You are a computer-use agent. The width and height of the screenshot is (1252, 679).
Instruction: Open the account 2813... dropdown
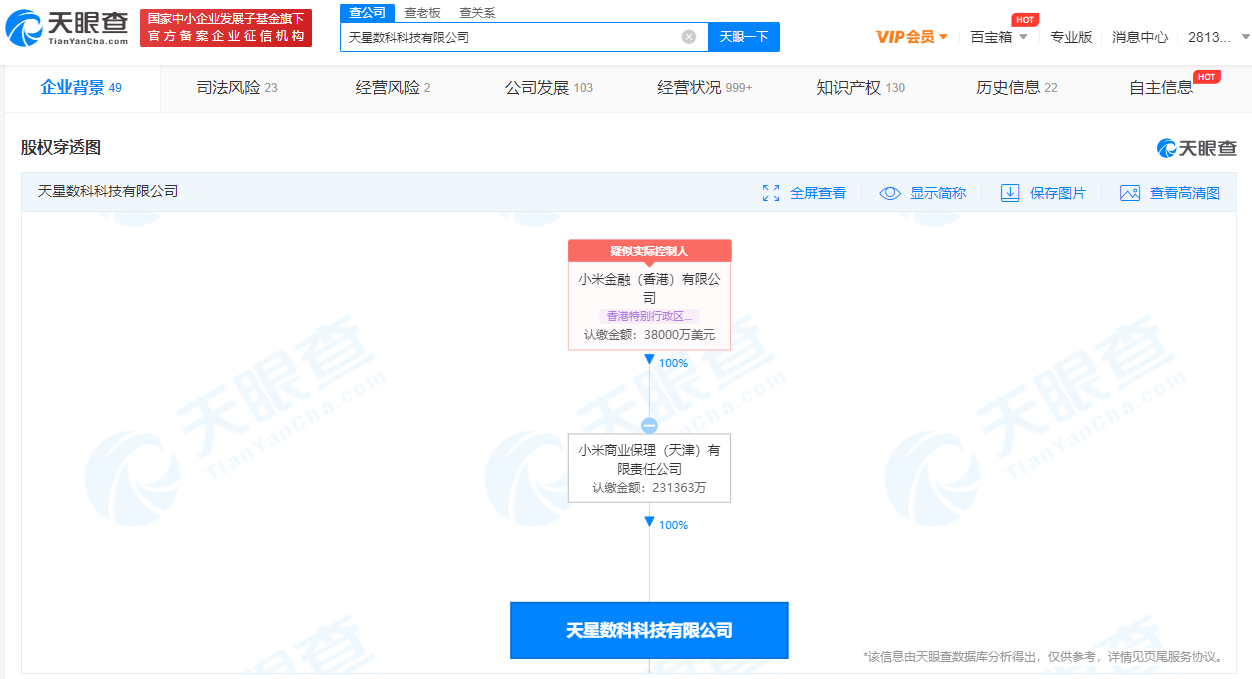coord(1217,37)
